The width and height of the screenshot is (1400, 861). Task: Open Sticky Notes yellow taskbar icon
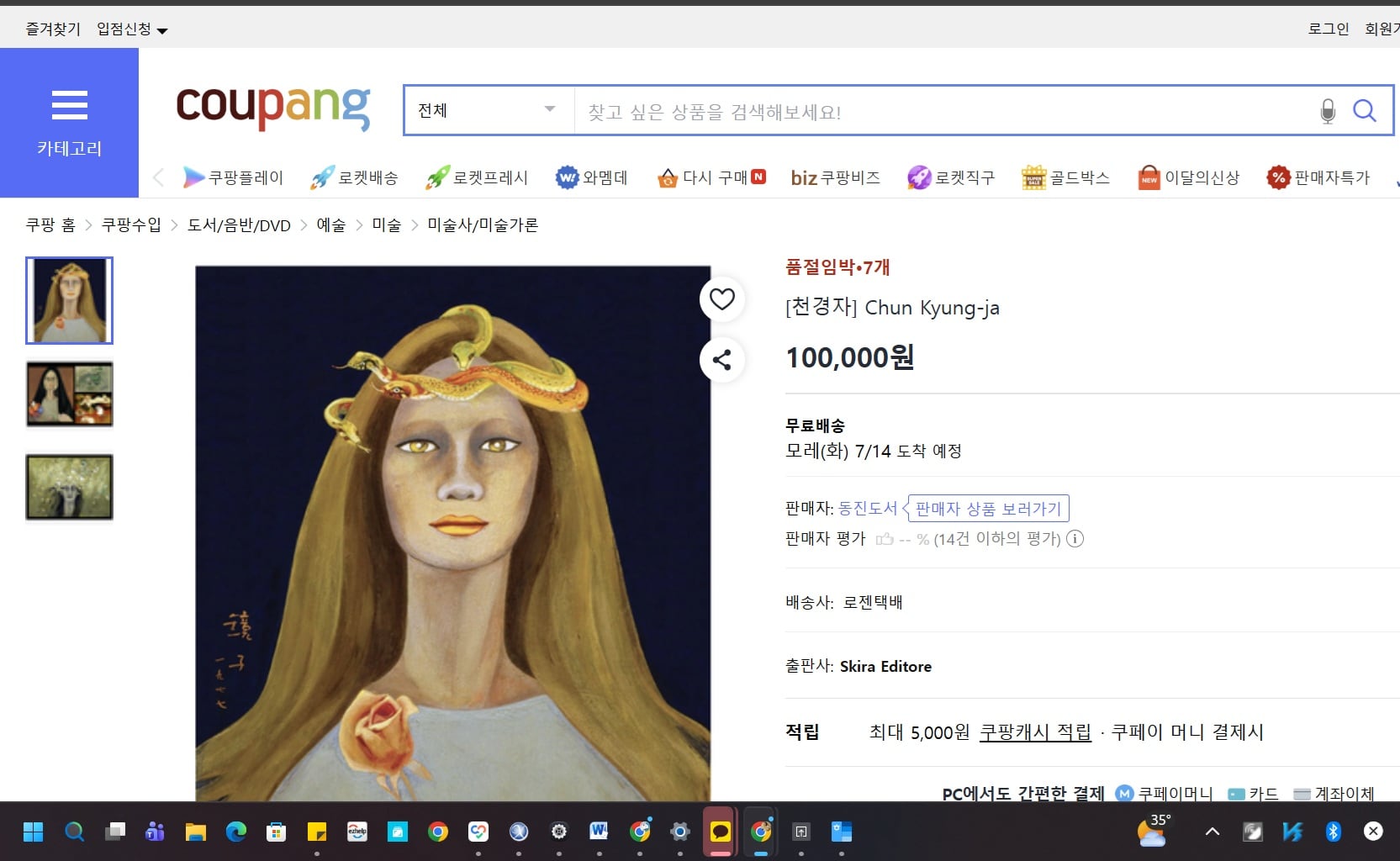pyautogui.click(x=316, y=832)
